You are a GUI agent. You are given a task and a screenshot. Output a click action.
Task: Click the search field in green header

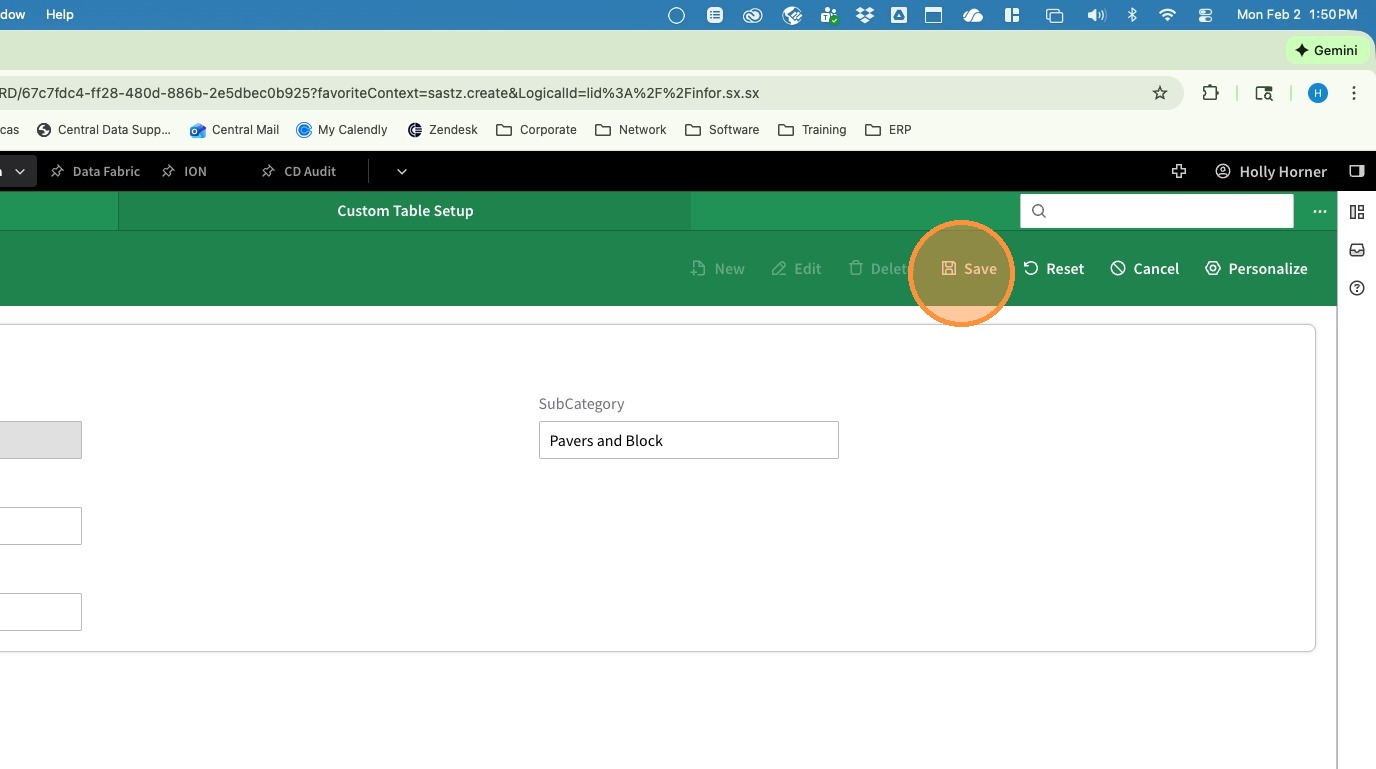(x=1157, y=211)
